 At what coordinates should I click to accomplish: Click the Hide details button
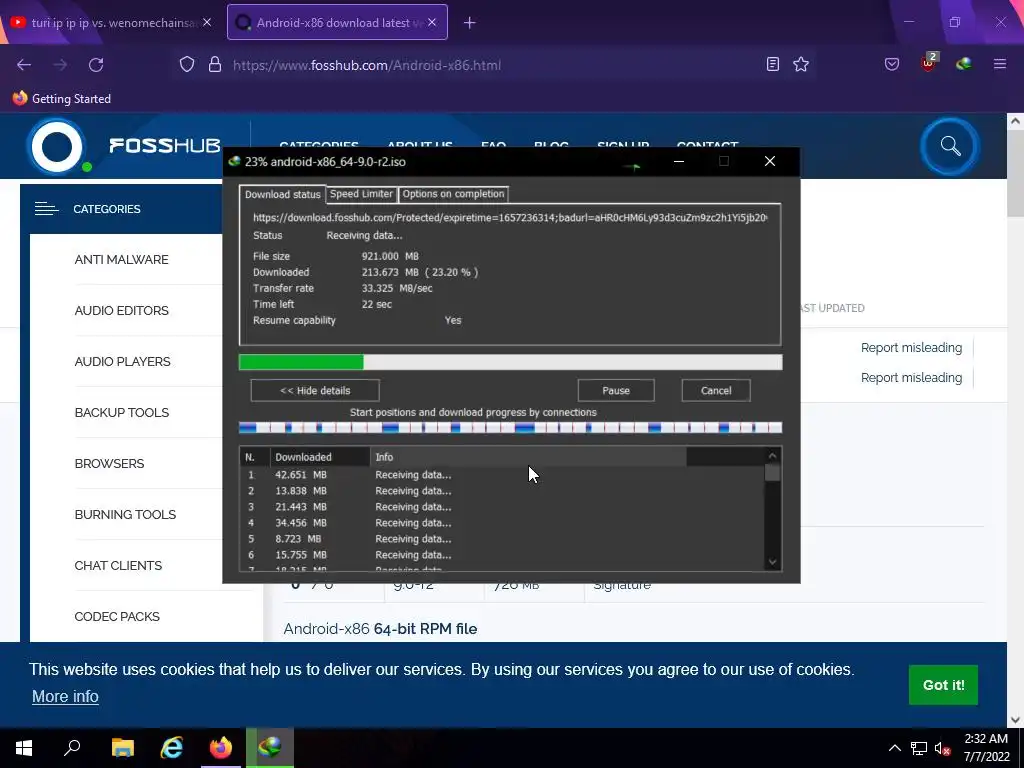coord(315,391)
